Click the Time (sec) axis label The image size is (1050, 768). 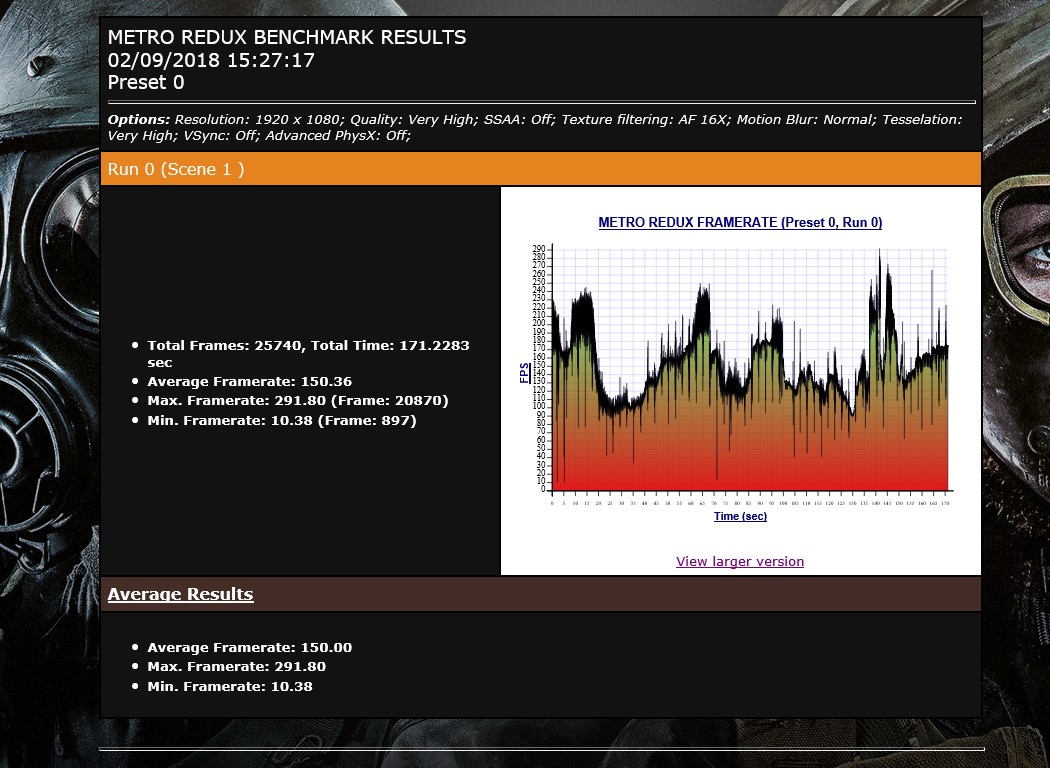pyautogui.click(x=740, y=516)
